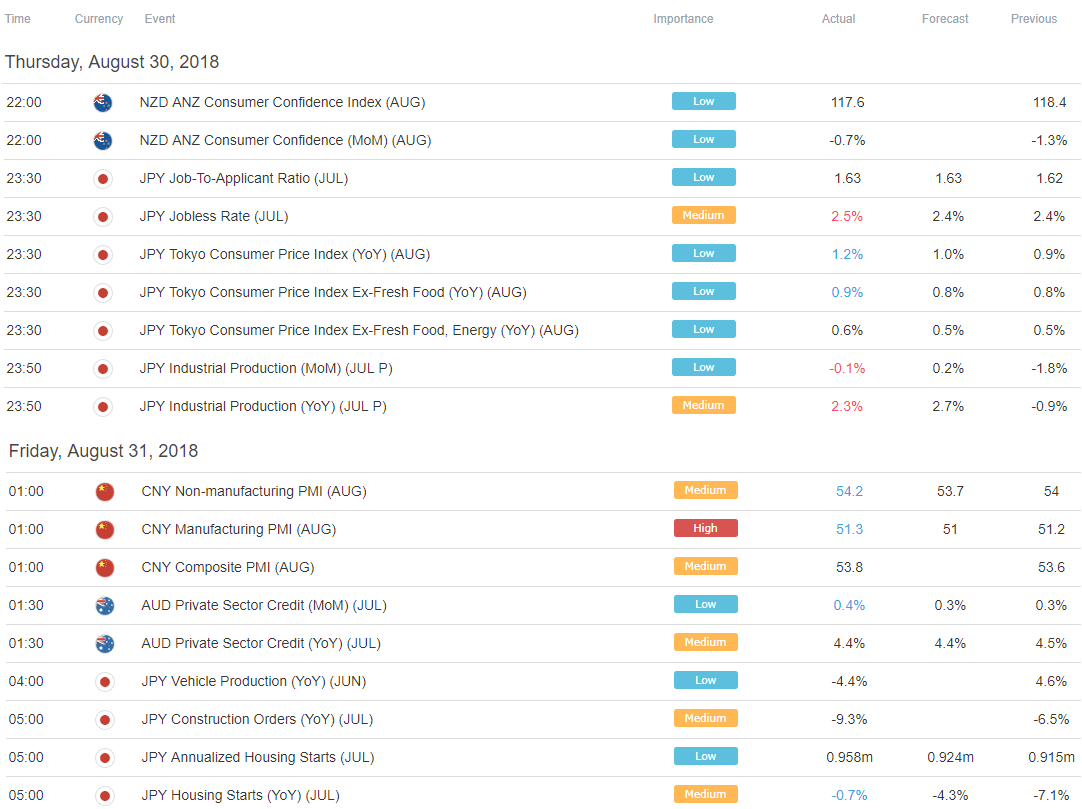This screenshot has height=809, width=1082.
Task: Select the JPY flag next to Vehicle Production
Action: coord(103,681)
